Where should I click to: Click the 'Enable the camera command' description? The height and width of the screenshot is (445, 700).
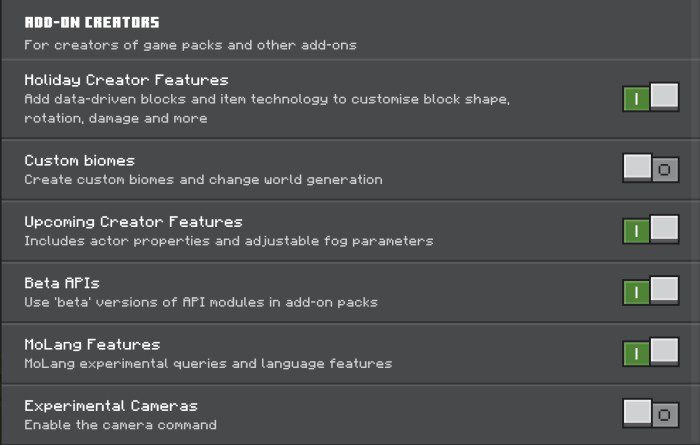click(x=120, y=425)
